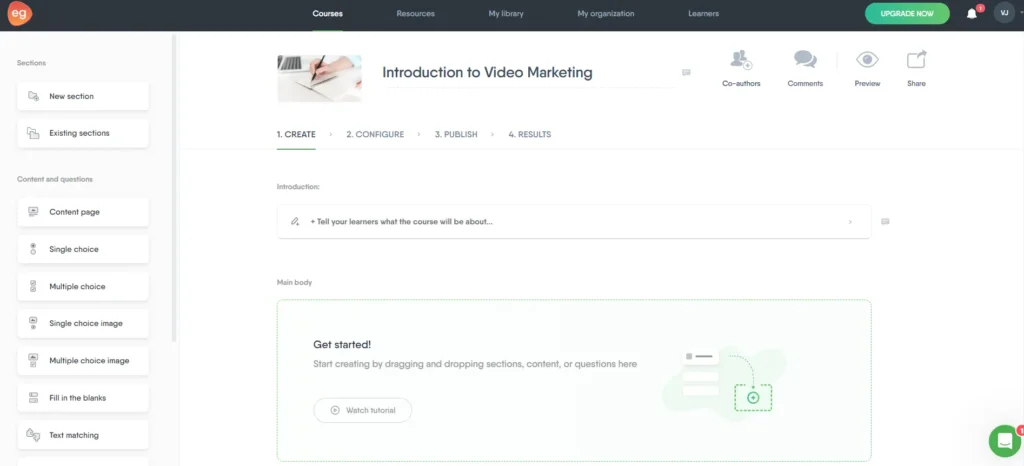The height and width of the screenshot is (466, 1024).
Task: Click comment icon next to course title
Action: pyautogui.click(x=686, y=72)
